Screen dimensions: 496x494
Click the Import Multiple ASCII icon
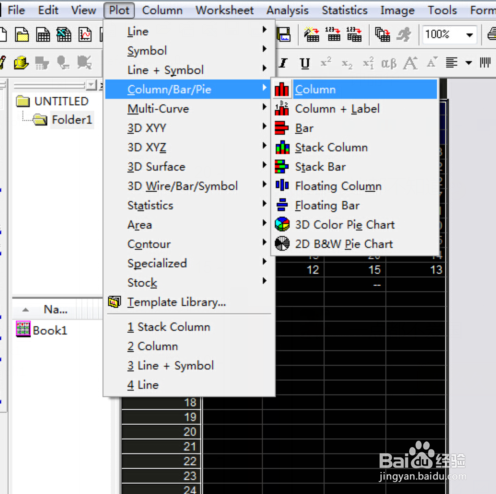[x=354, y=35]
